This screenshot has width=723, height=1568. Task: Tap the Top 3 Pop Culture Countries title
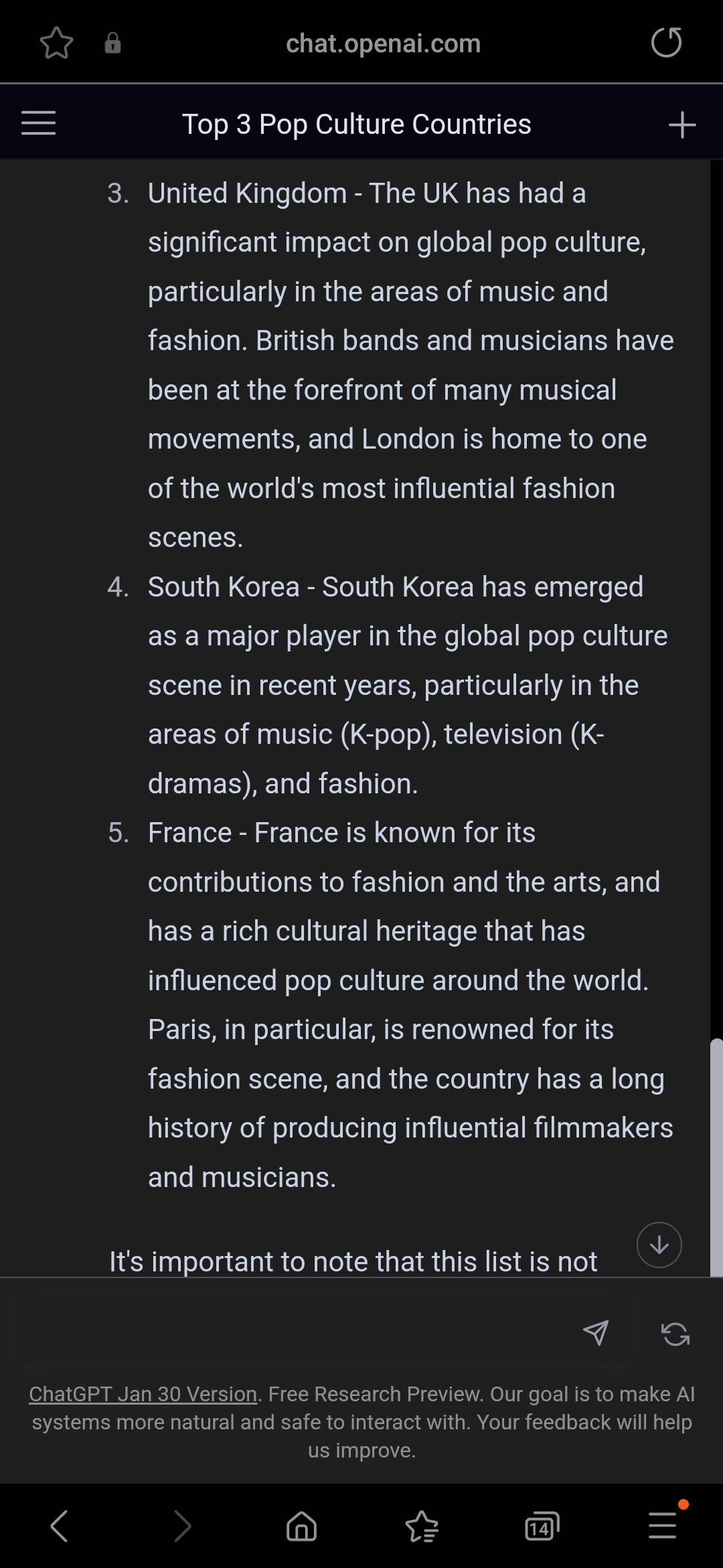point(356,125)
